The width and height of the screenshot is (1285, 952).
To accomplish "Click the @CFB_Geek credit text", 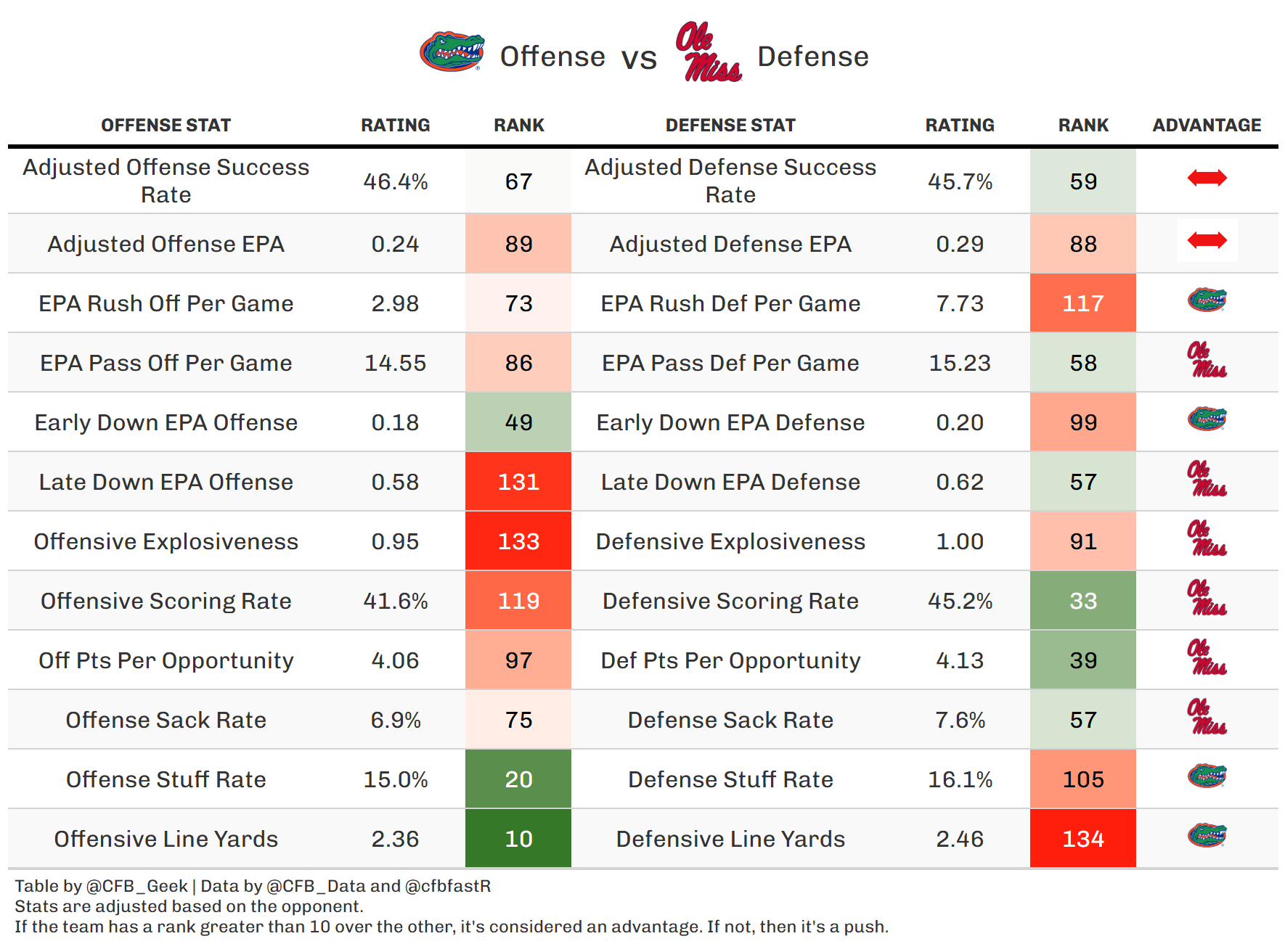I will [136, 886].
